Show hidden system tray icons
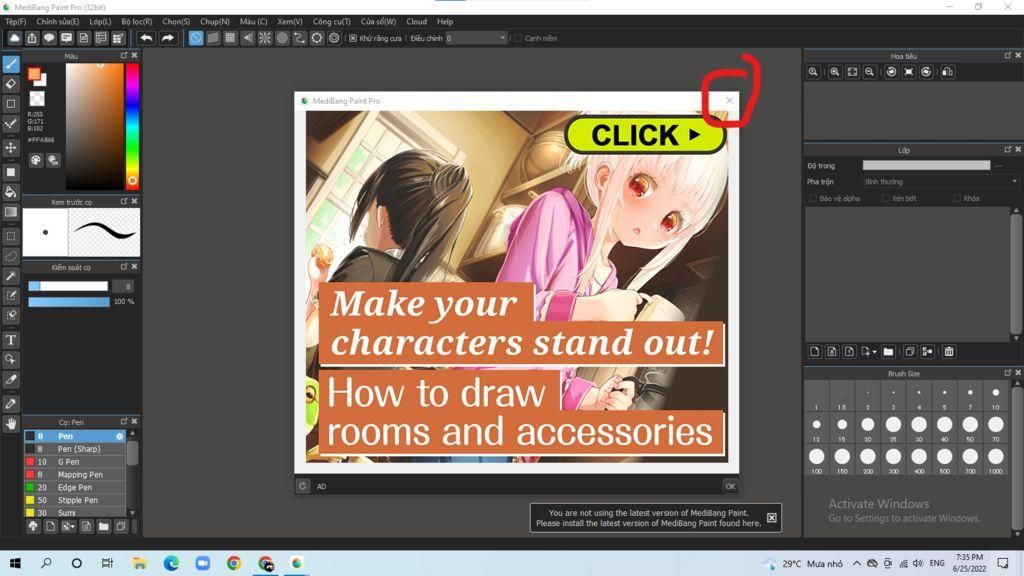This screenshot has height=576, width=1024. pyautogui.click(x=856, y=563)
